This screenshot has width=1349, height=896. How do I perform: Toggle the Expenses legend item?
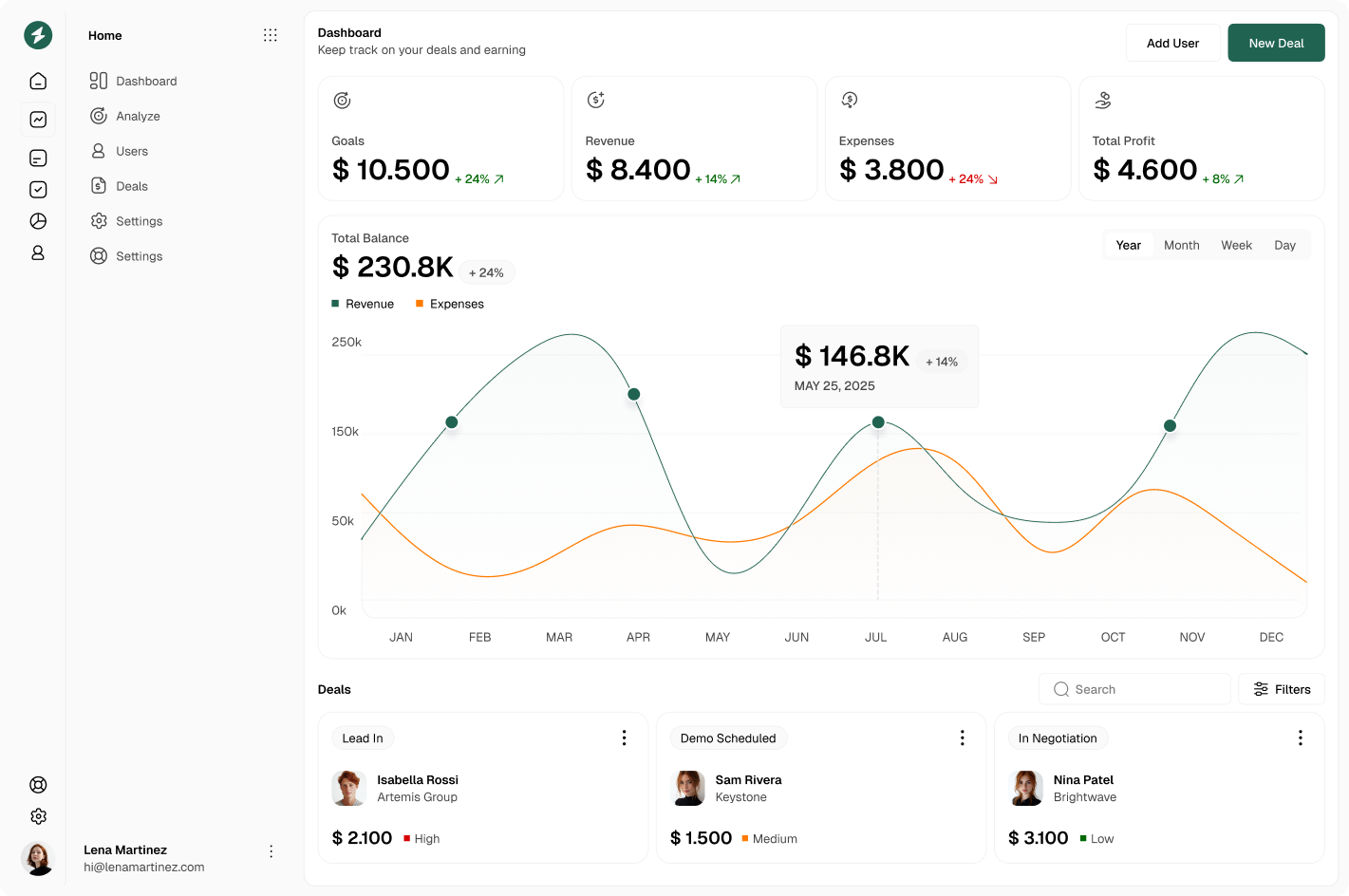point(450,304)
